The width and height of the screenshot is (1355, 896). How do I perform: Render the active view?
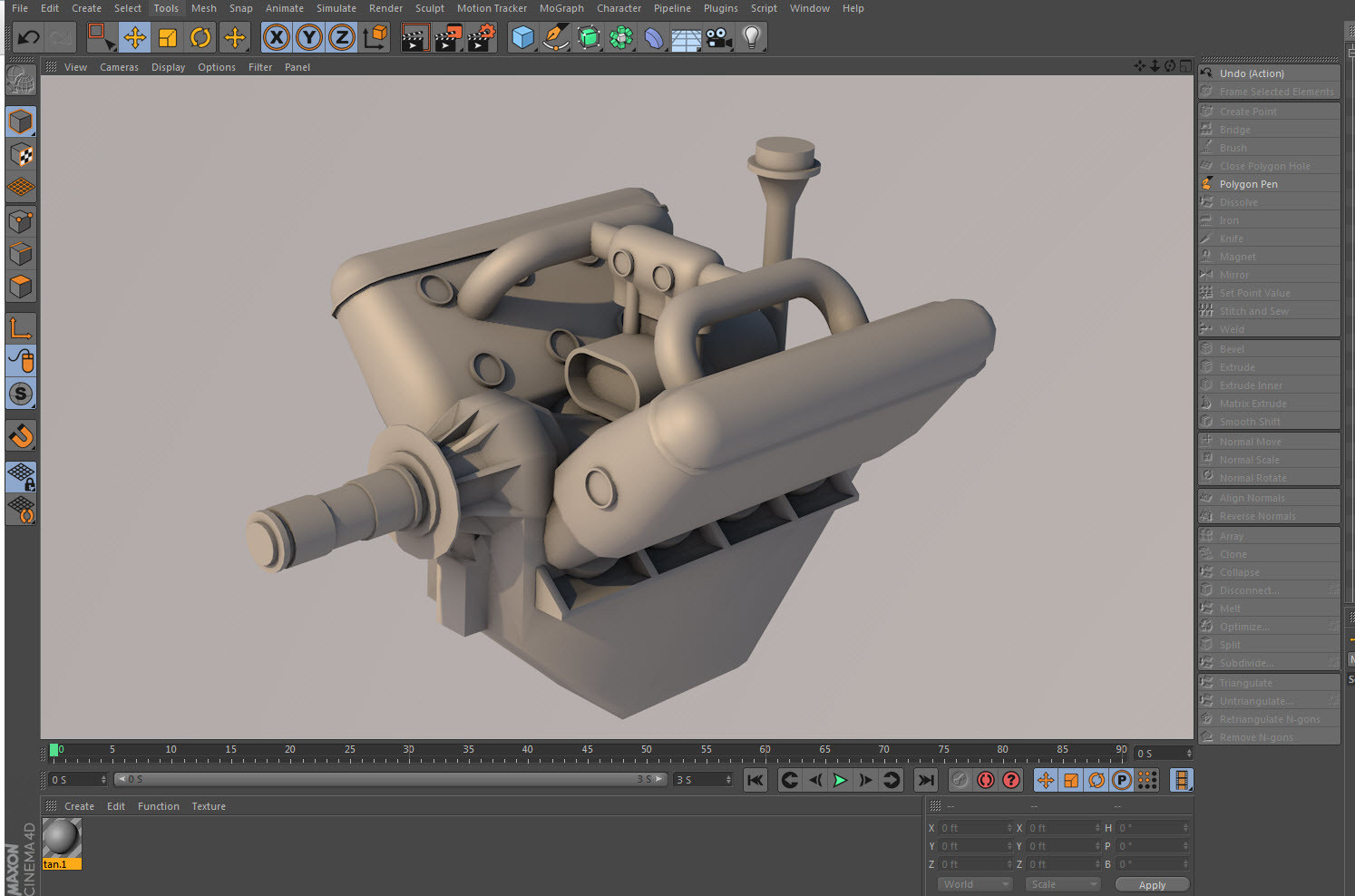tap(414, 37)
